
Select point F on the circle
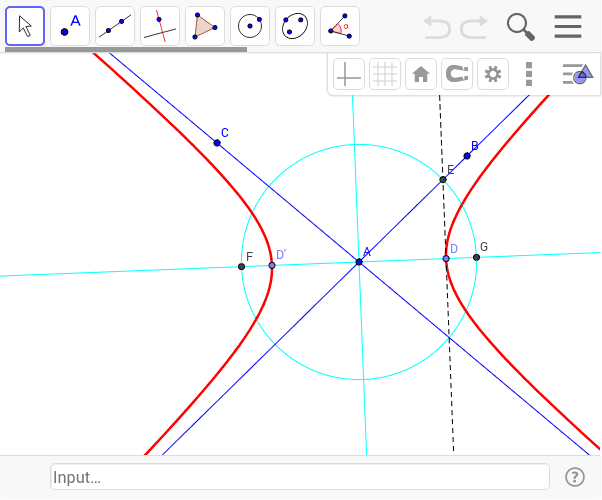[241, 267]
